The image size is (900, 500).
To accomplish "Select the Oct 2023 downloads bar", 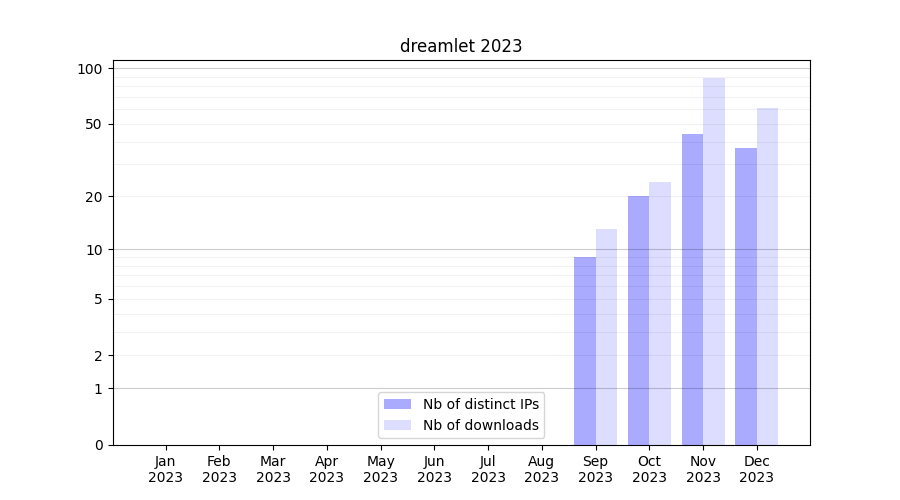I will pos(660,313).
